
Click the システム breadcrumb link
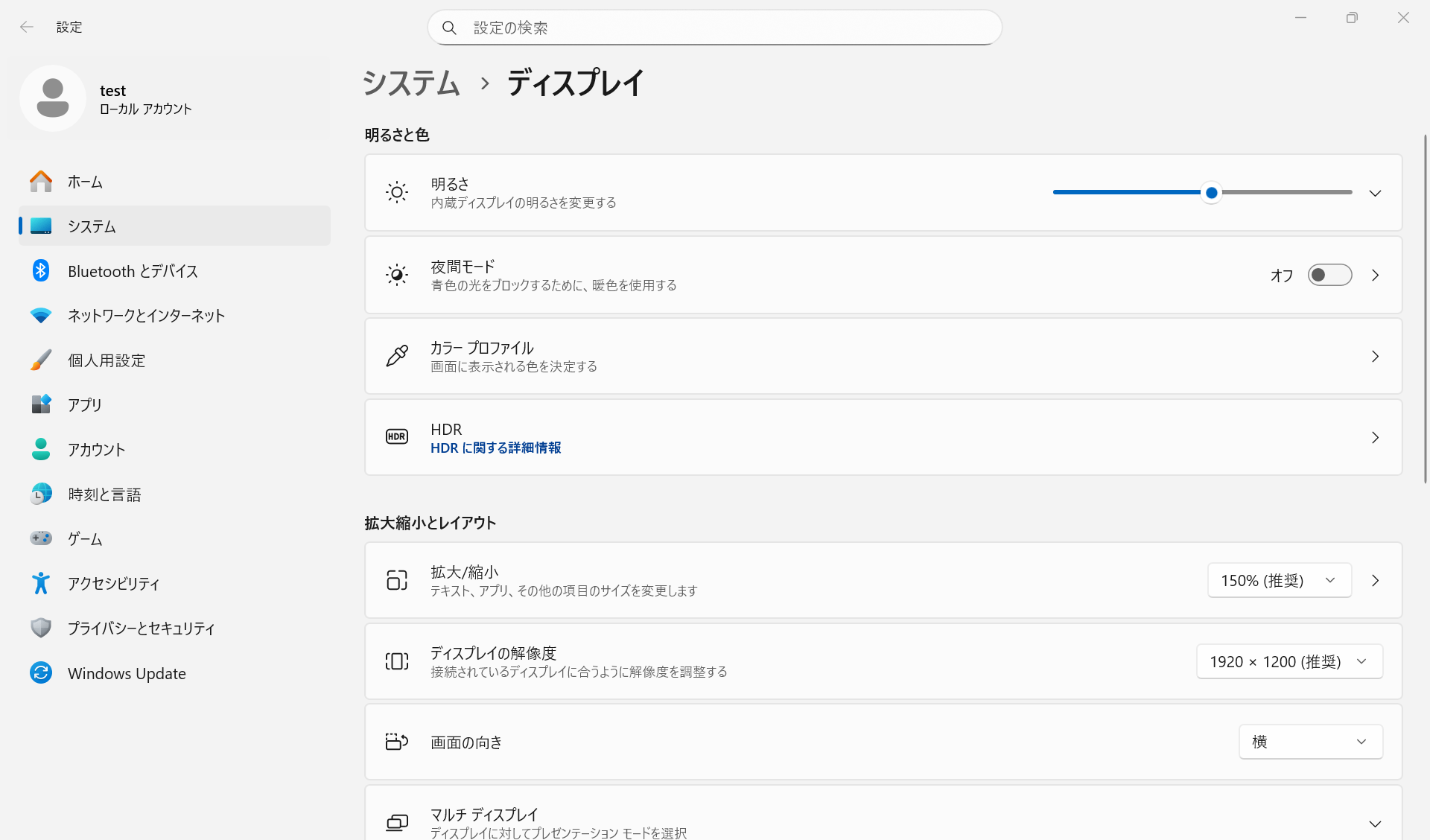[x=411, y=83]
